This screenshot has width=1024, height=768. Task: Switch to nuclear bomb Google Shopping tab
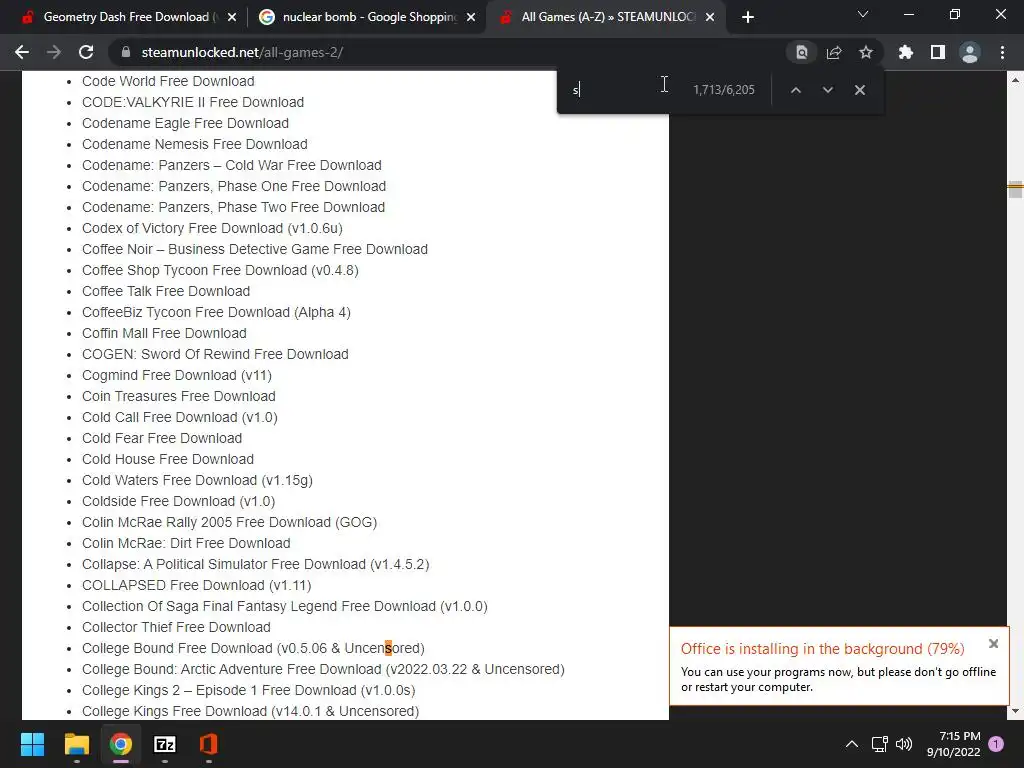click(x=366, y=17)
